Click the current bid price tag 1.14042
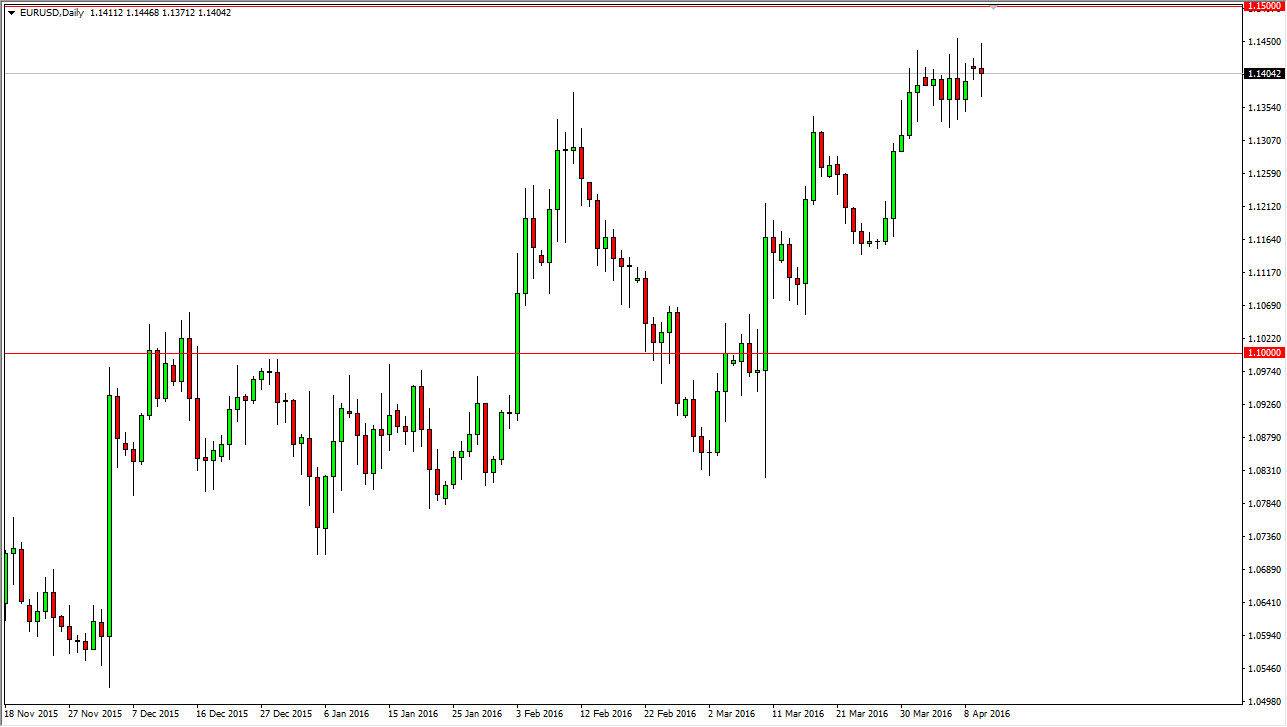The image size is (1287, 727). 1262,72
